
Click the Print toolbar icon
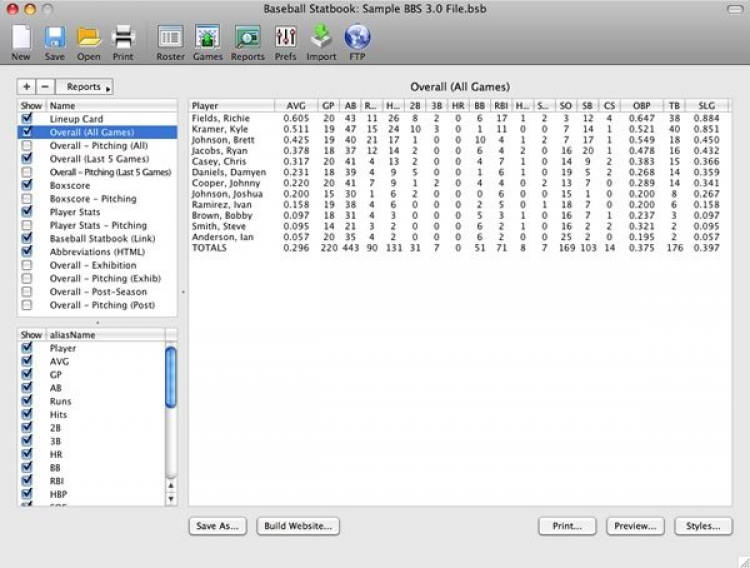click(x=123, y=37)
